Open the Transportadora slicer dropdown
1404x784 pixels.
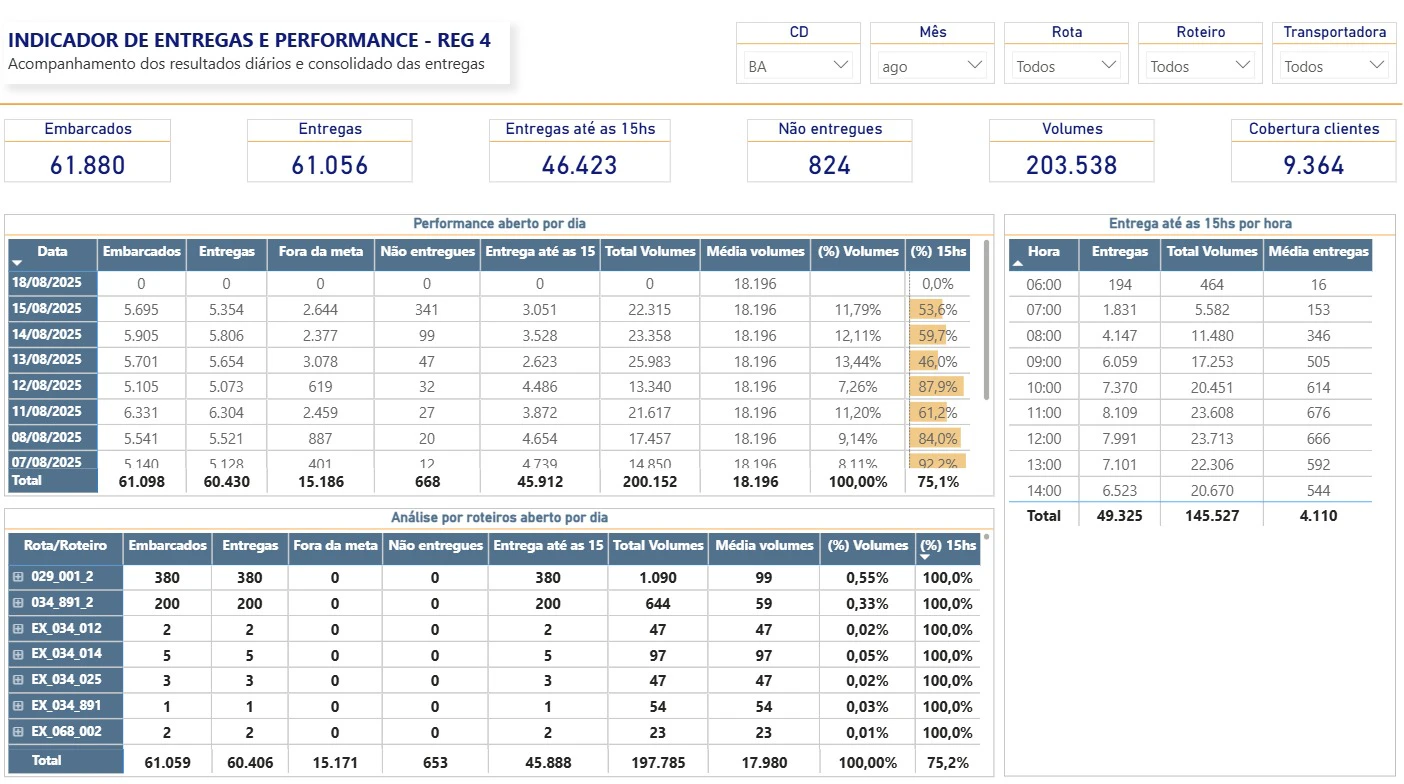(x=1335, y=67)
